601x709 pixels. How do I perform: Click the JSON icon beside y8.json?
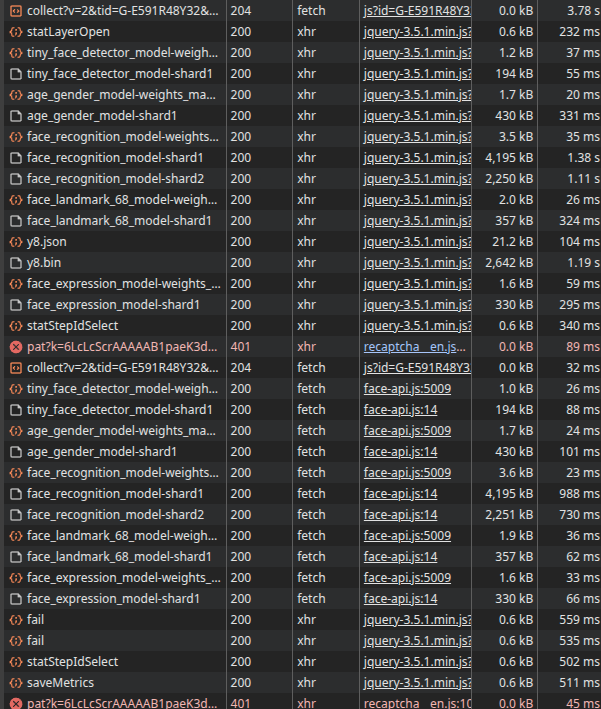pyautogui.click(x=15, y=242)
